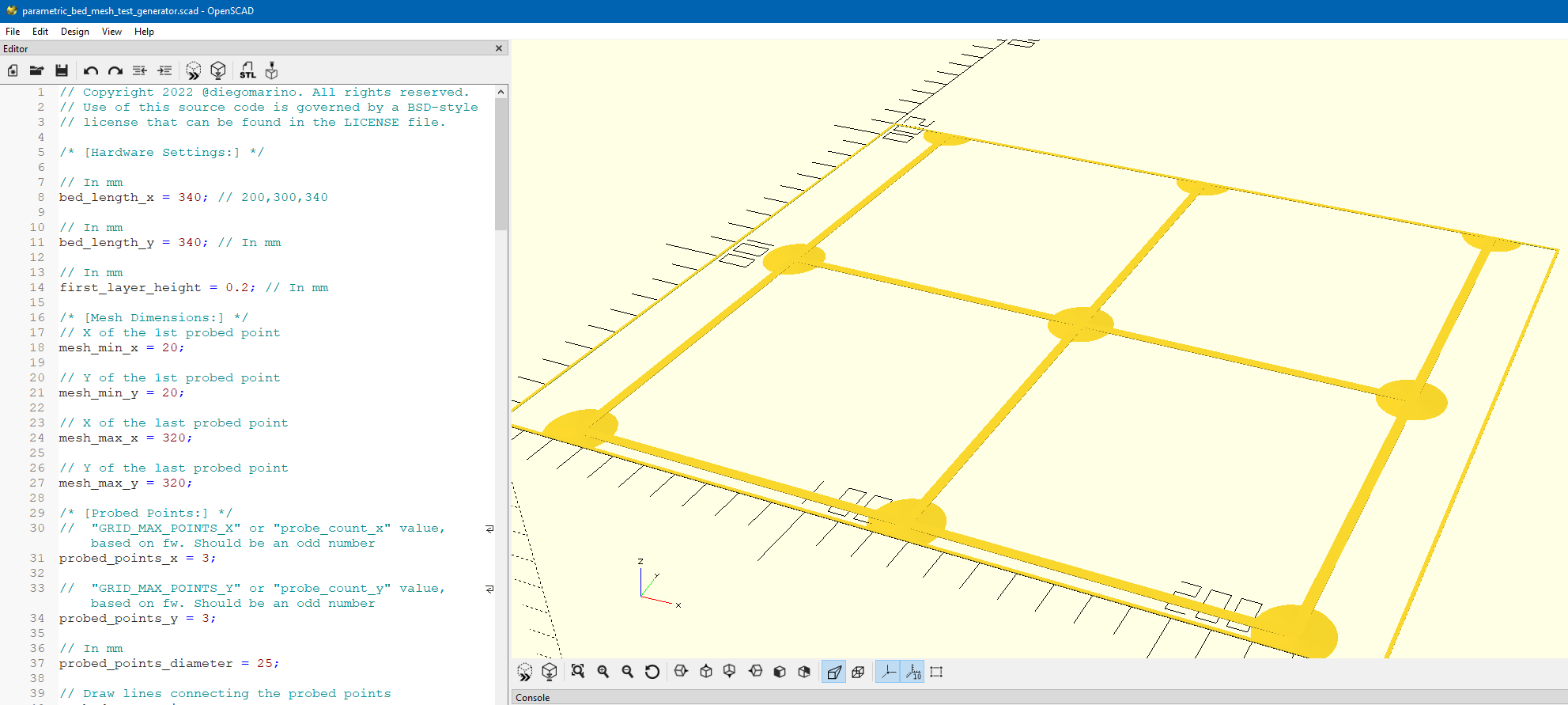Screen dimensions: 1568x705
Task: Open the File menu
Action: tap(13, 32)
